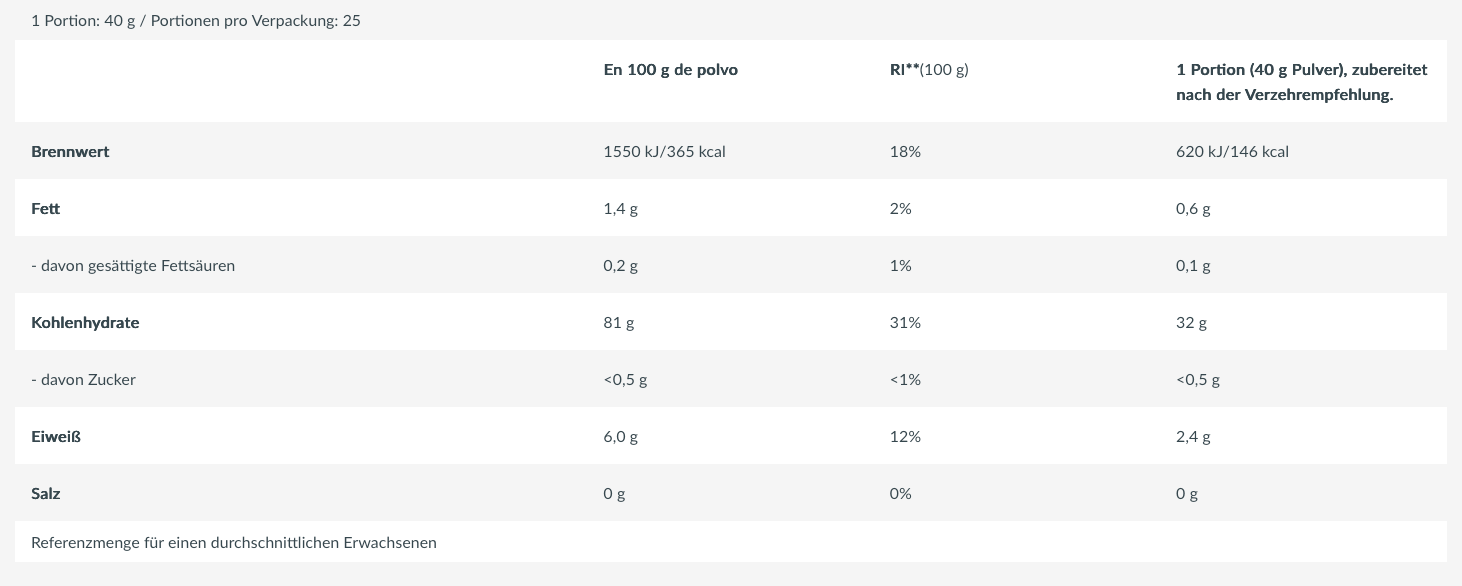This screenshot has width=1462, height=586.
Task: Select the 'davon Zucker' row label
Action: pos(83,380)
